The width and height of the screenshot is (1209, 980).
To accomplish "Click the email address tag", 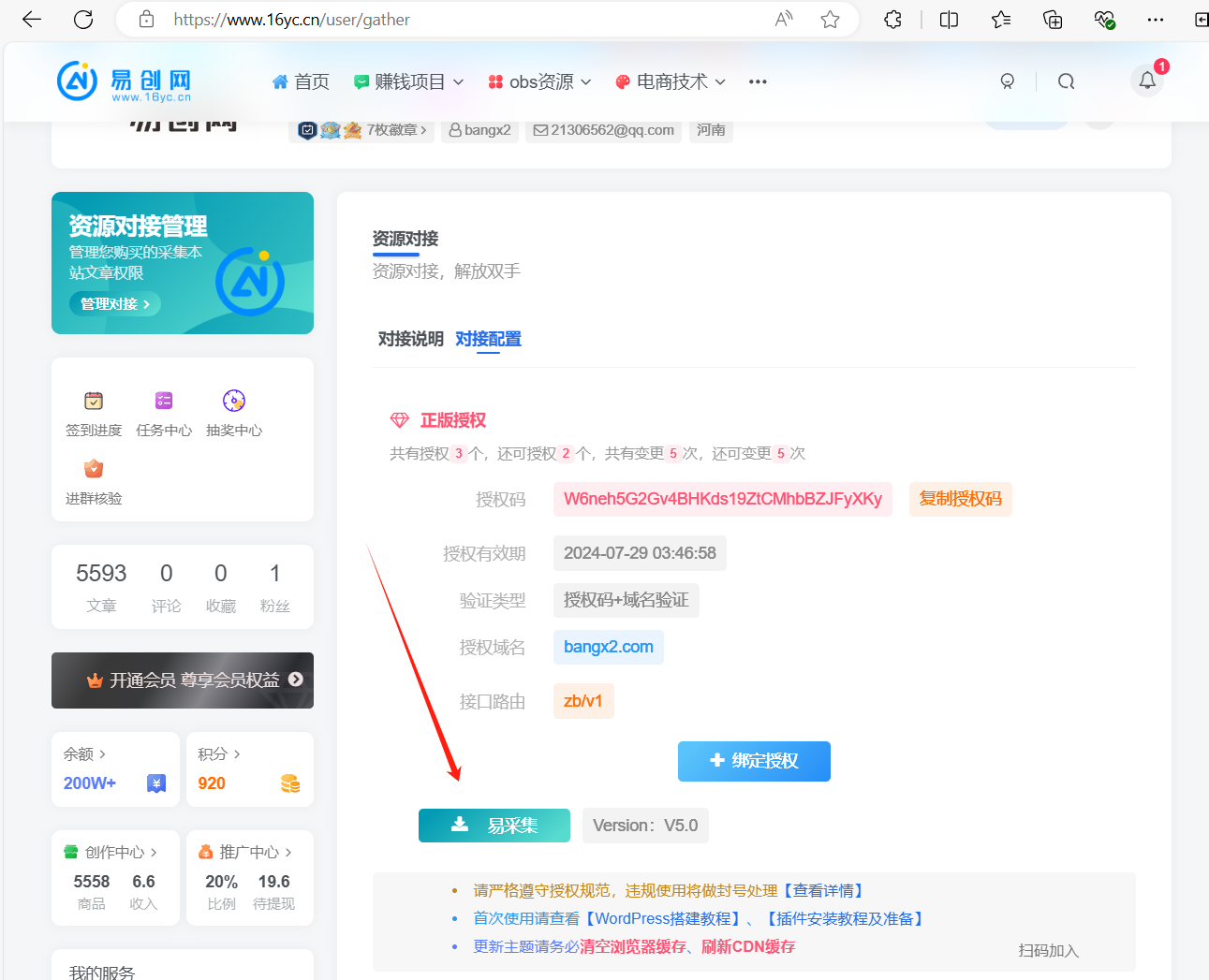I will [603, 130].
